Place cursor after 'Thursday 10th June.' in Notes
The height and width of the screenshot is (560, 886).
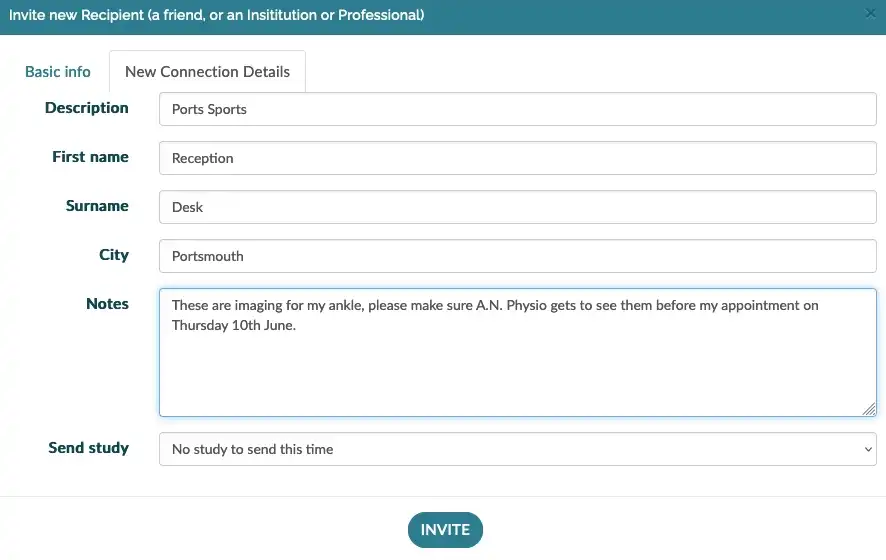pos(298,326)
